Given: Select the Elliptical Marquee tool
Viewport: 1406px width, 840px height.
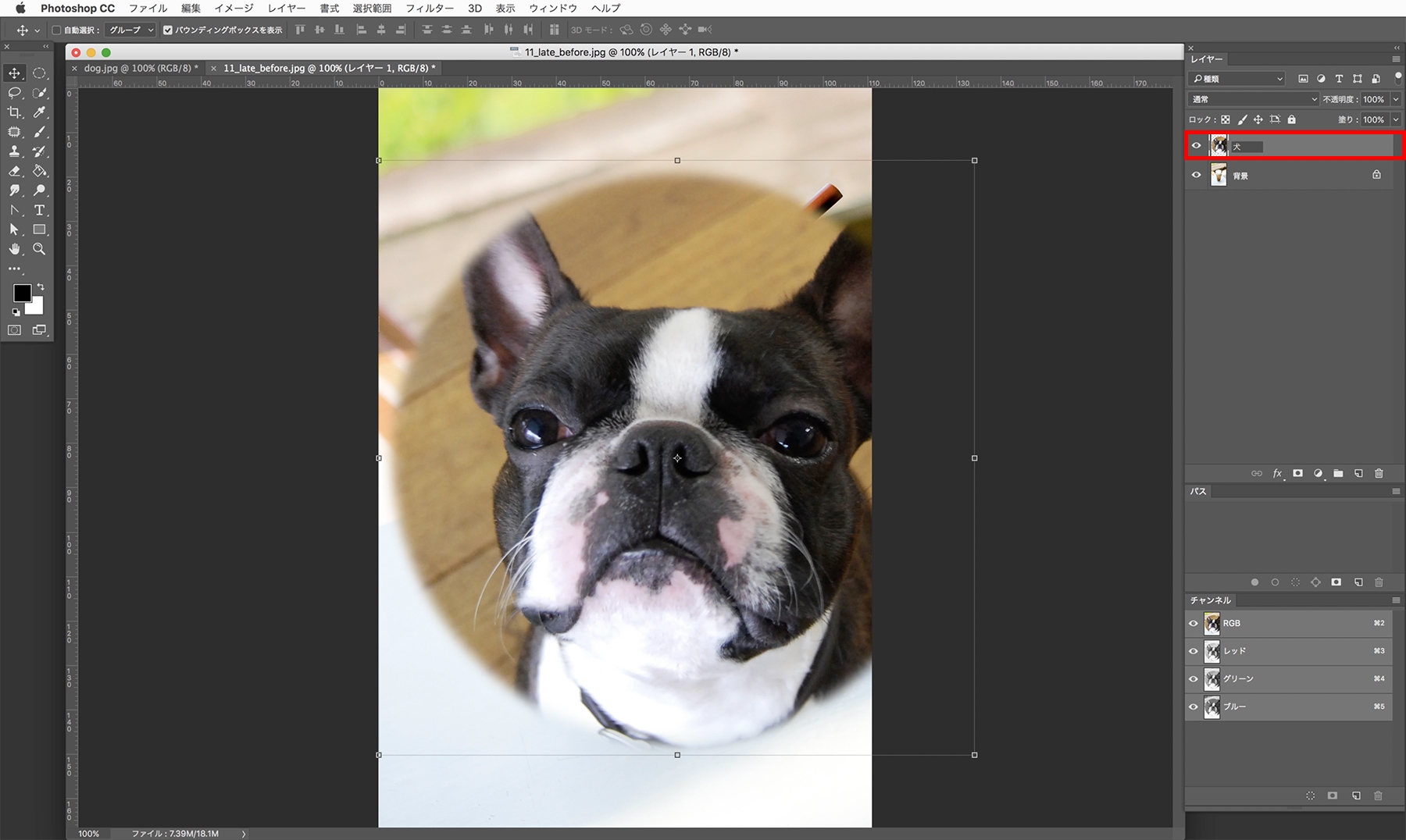Looking at the screenshot, I should (39, 73).
